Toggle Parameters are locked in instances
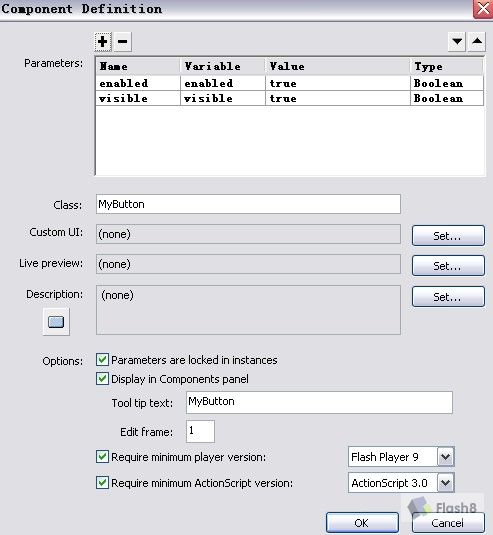 [102, 360]
